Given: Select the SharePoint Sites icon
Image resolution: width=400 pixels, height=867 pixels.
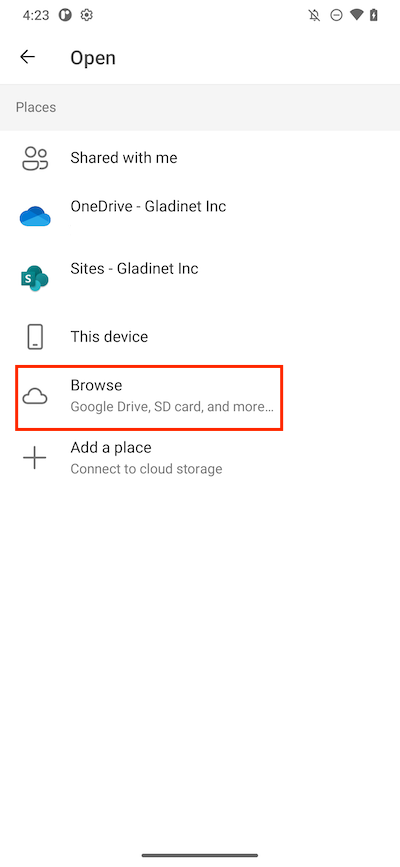Looking at the screenshot, I should pos(34,278).
